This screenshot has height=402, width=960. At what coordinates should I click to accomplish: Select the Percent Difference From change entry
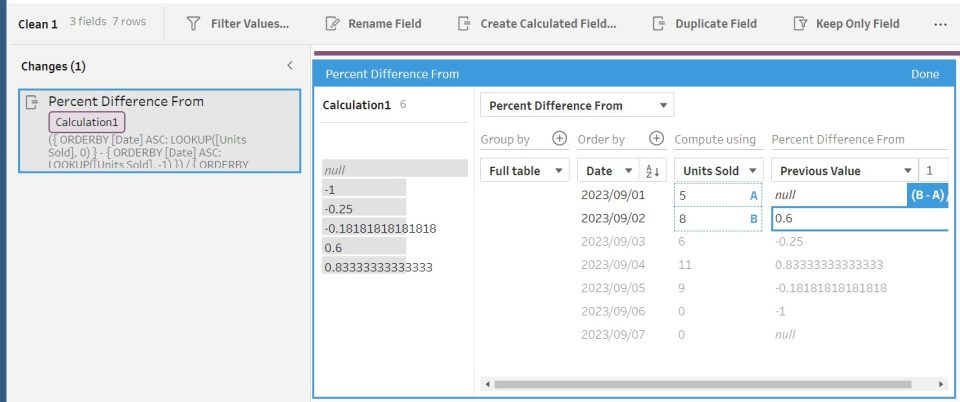tap(159, 131)
